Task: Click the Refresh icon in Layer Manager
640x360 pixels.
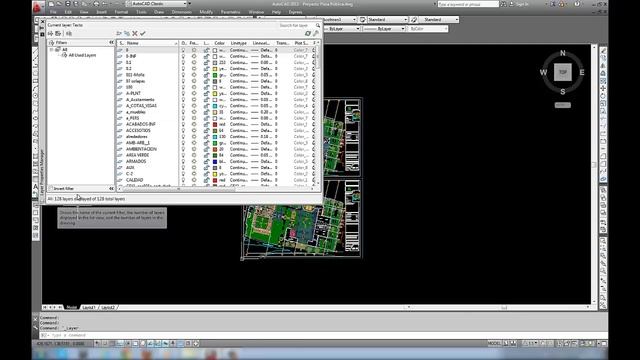Action: 308,33
